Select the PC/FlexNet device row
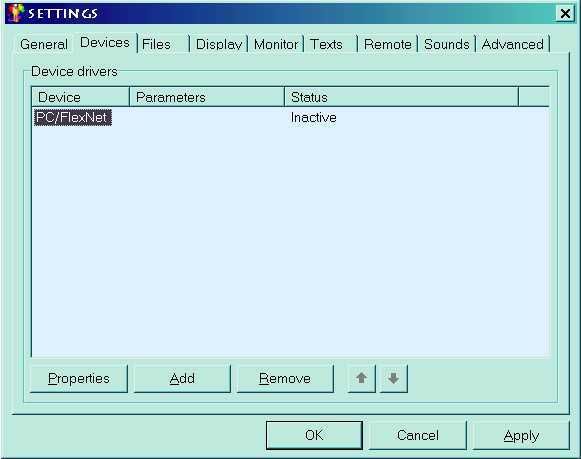The height and width of the screenshot is (459, 581). (x=290, y=117)
